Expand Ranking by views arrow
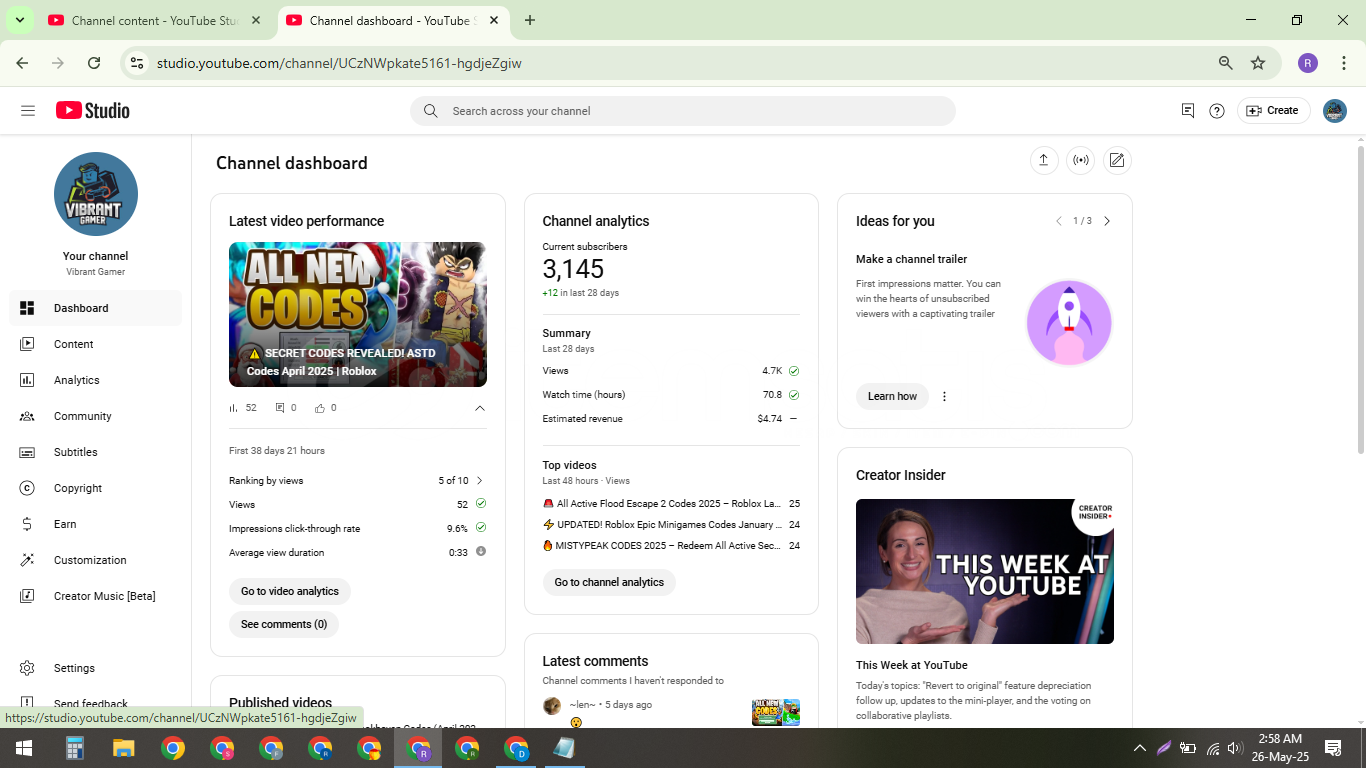Viewport: 1366px width, 768px height. pos(480,480)
